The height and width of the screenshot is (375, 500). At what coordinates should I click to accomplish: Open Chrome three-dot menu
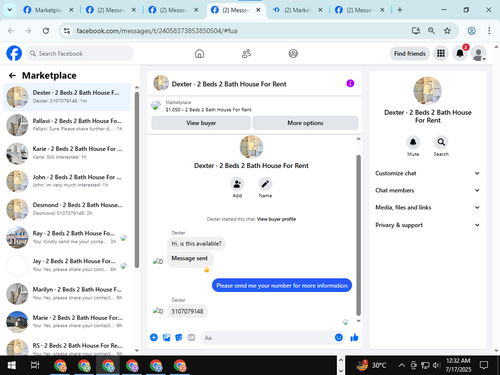coord(489,31)
